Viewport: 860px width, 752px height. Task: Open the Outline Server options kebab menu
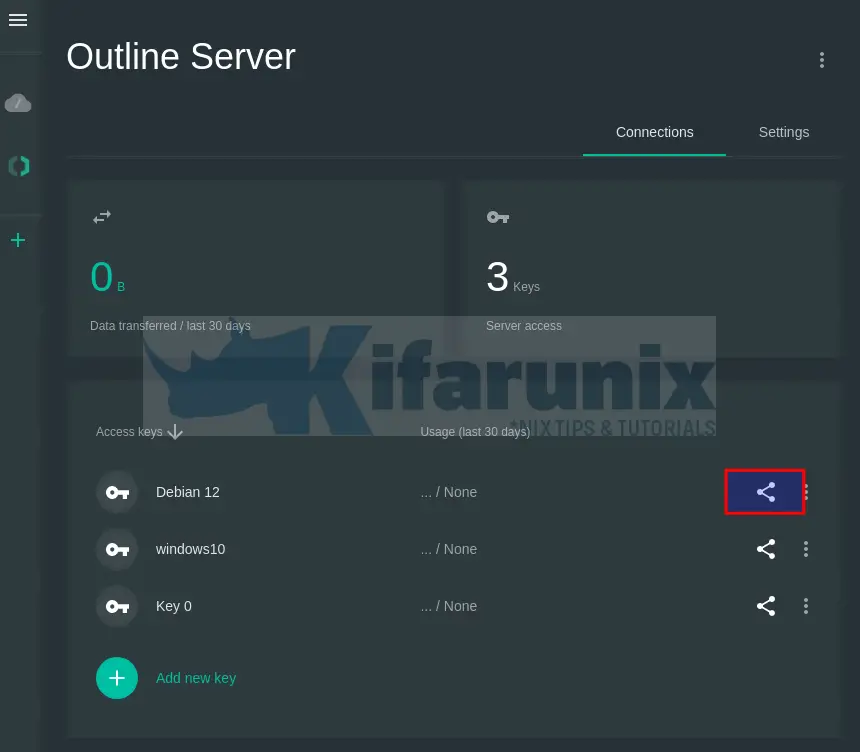[822, 60]
